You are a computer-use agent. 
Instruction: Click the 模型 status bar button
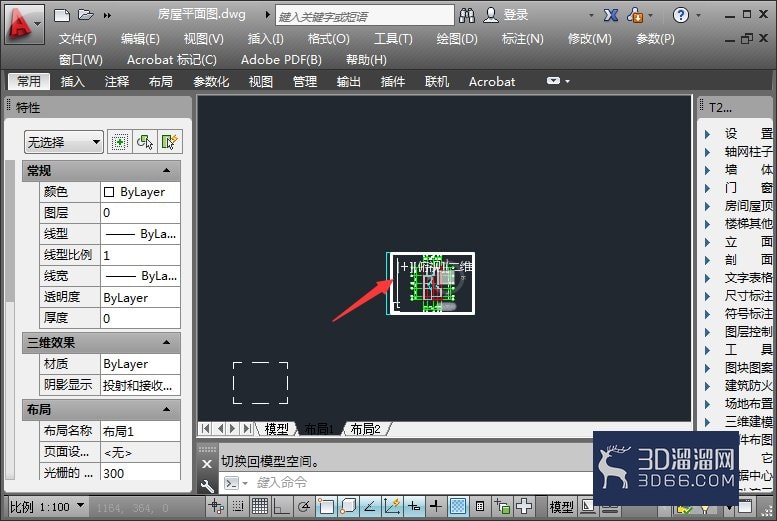coord(561,507)
